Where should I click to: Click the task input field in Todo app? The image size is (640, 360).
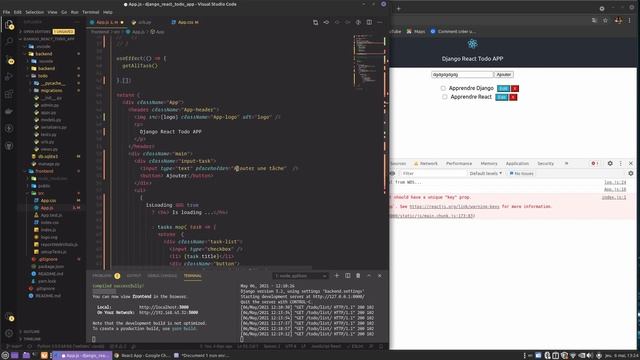(x=462, y=75)
